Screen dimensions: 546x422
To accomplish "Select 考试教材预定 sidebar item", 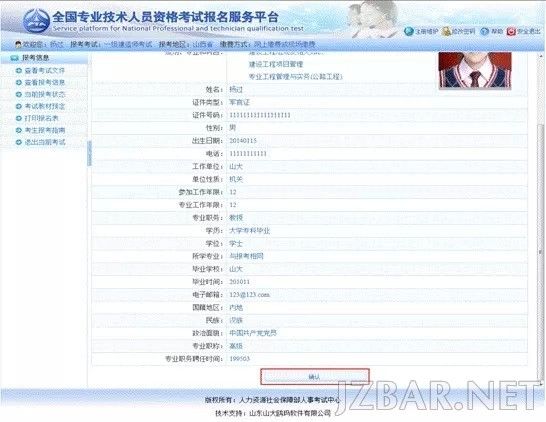I will [x=45, y=106].
